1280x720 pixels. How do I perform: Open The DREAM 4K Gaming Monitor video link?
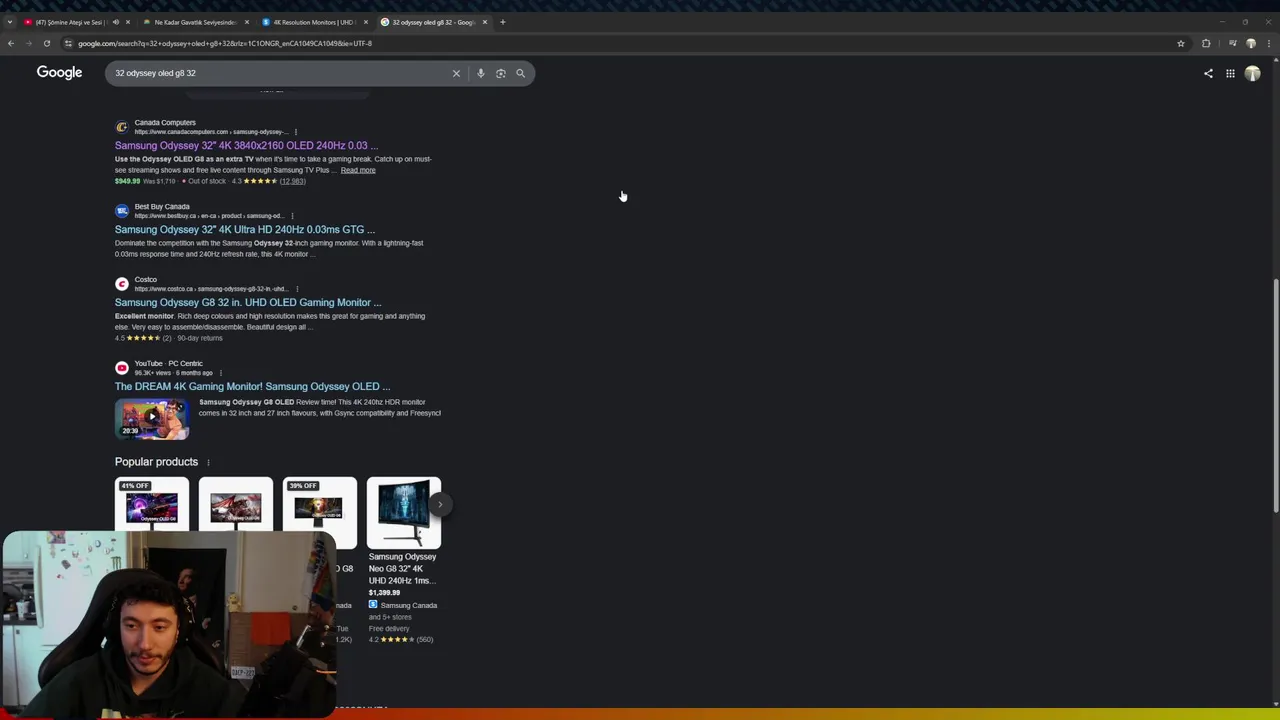(252, 387)
